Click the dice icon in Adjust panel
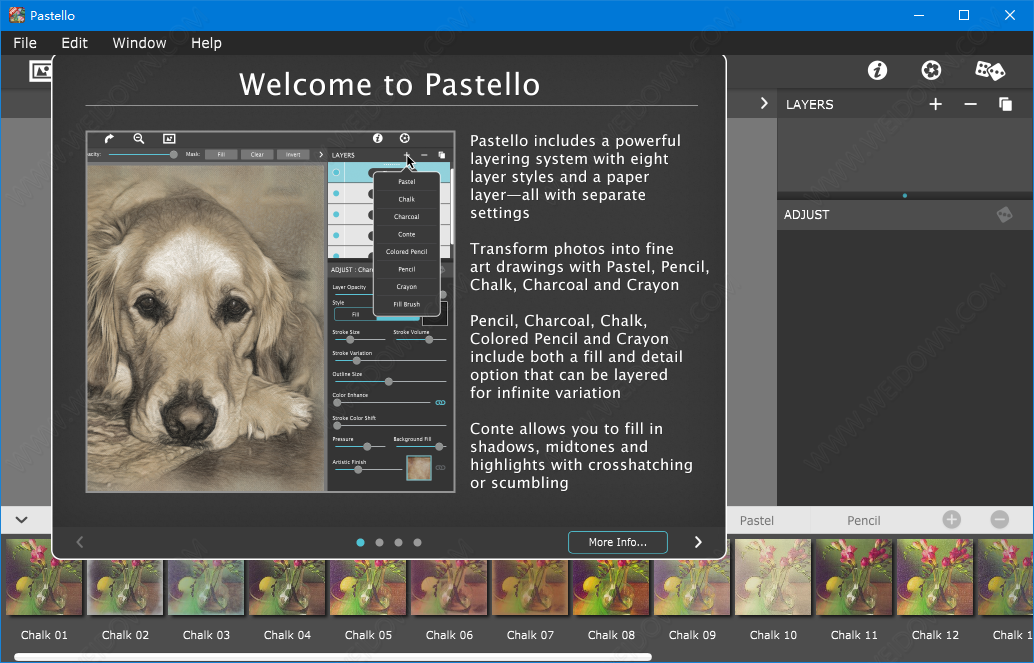This screenshot has height=663, width=1034. pyautogui.click(x=1004, y=214)
